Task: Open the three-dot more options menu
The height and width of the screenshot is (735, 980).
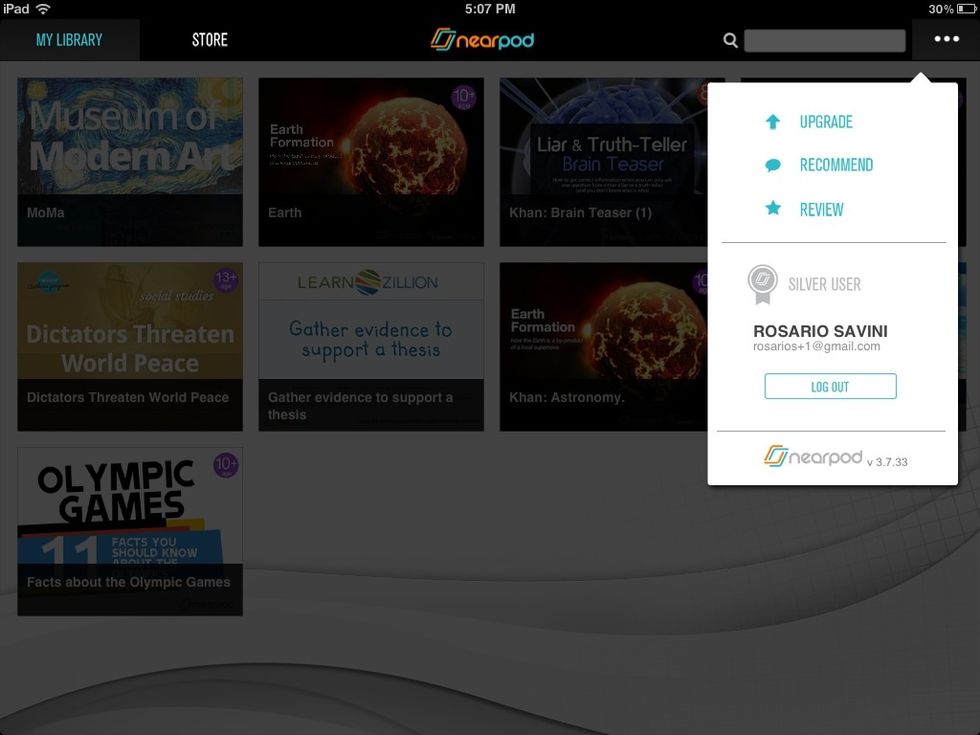Action: pos(944,40)
